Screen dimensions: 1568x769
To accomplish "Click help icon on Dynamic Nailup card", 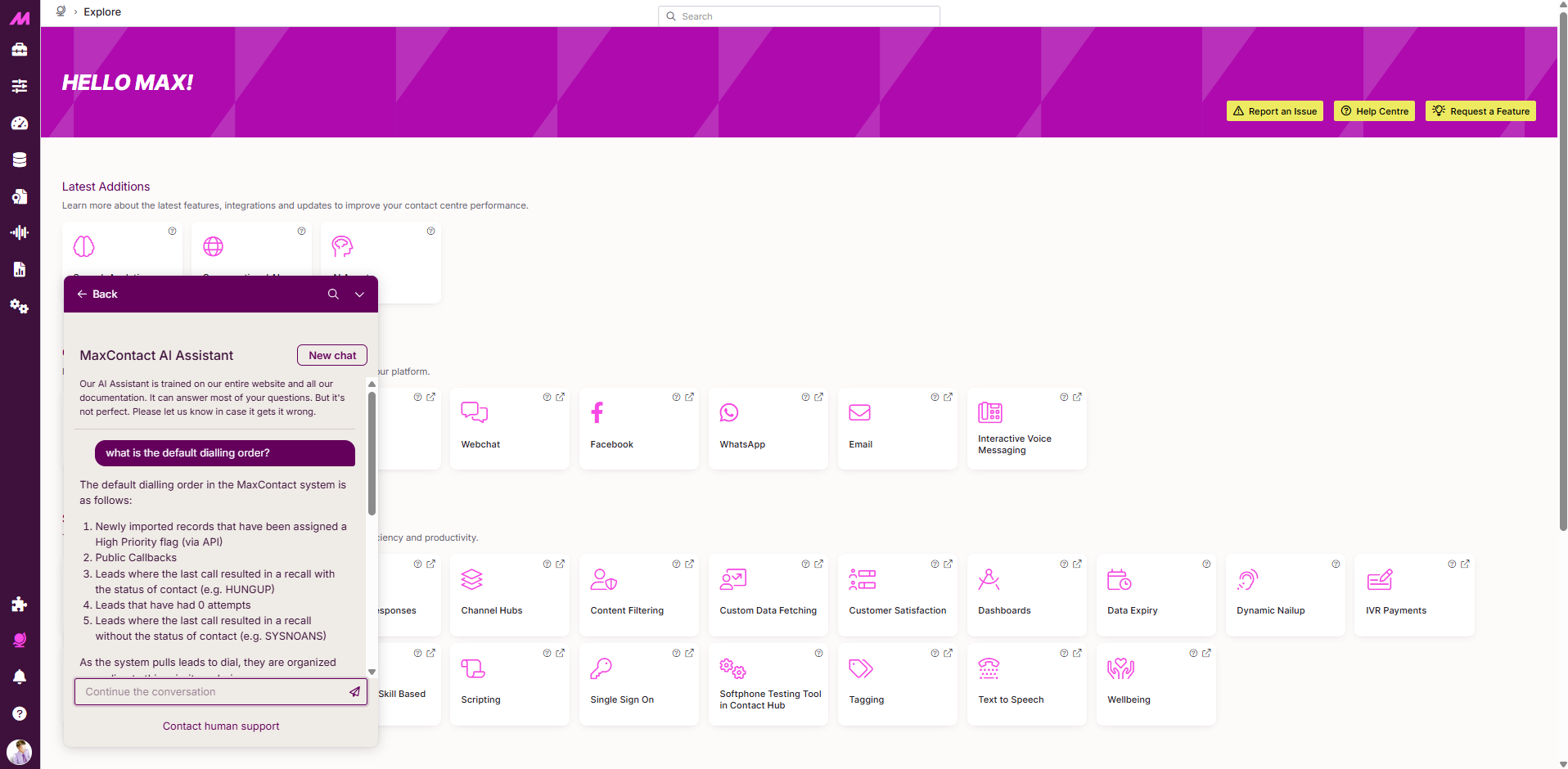I will click(x=1336, y=564).
